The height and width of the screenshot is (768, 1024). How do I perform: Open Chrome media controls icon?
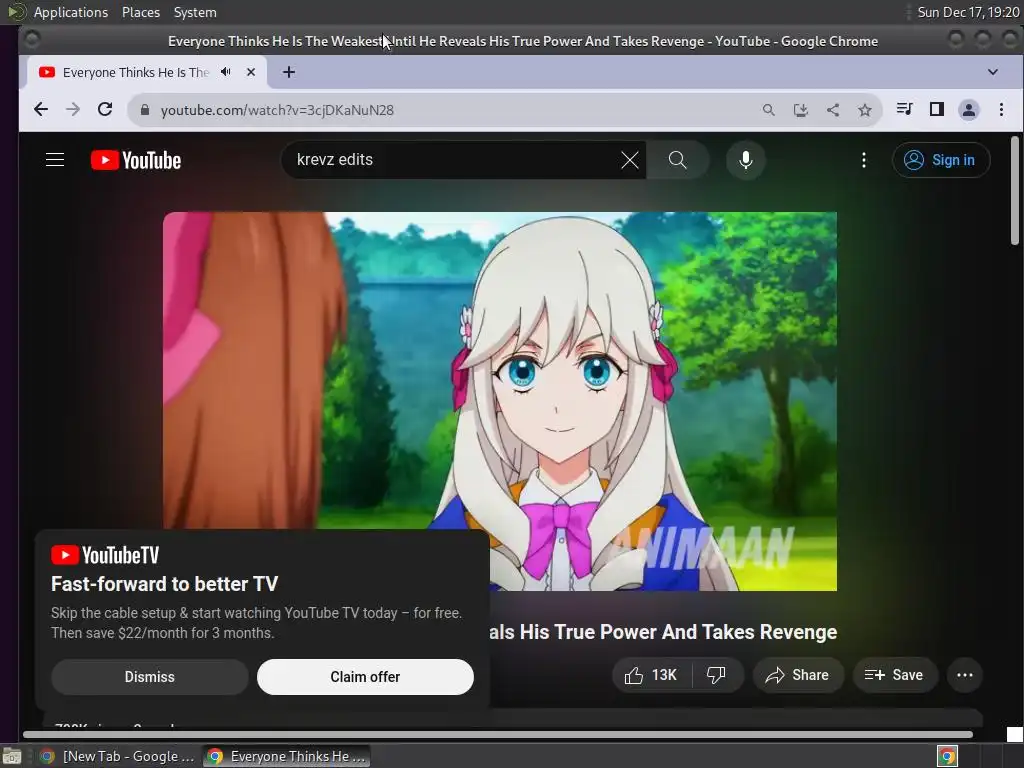pos(904,109)
